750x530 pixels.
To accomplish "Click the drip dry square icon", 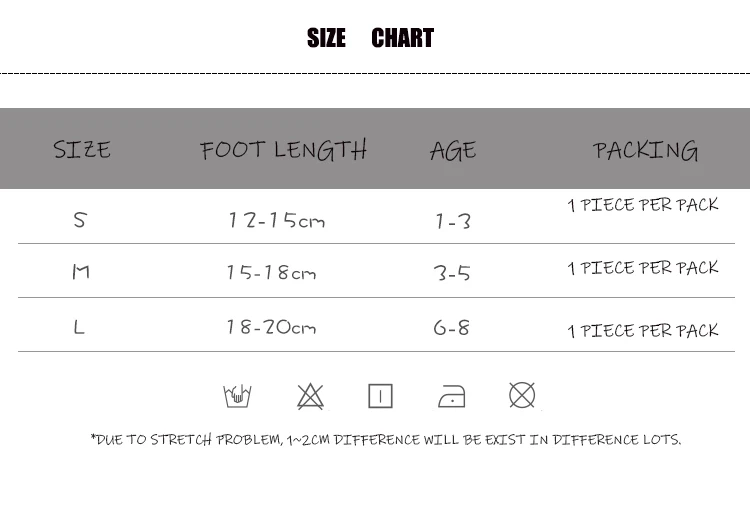I will 380,396.
